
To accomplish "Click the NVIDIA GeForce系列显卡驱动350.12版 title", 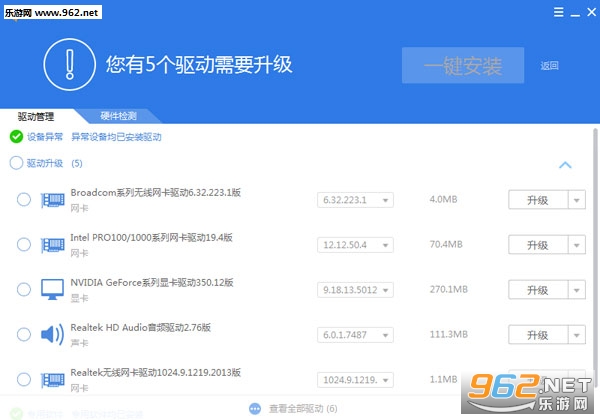I will [152, 283].
